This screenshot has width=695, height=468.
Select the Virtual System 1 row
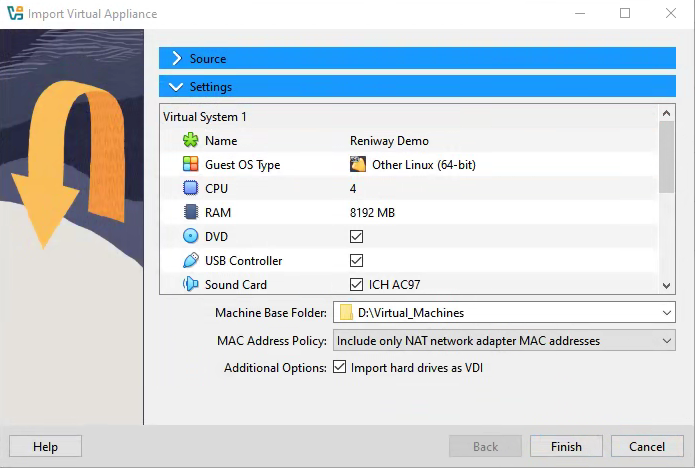410,117
